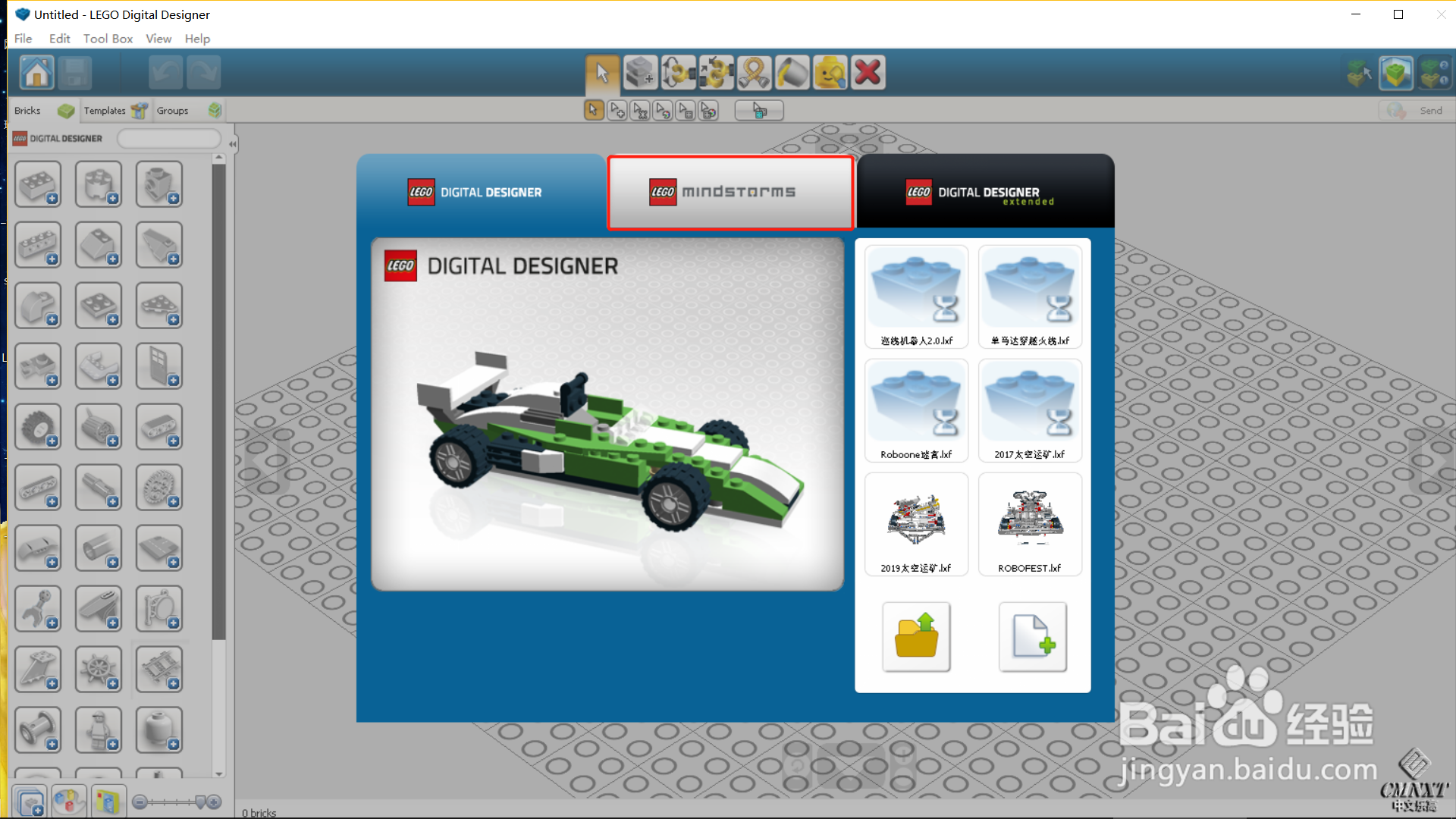Click the Home button icon
Screen dimensions: 1456x819
(x=36, y=74)
